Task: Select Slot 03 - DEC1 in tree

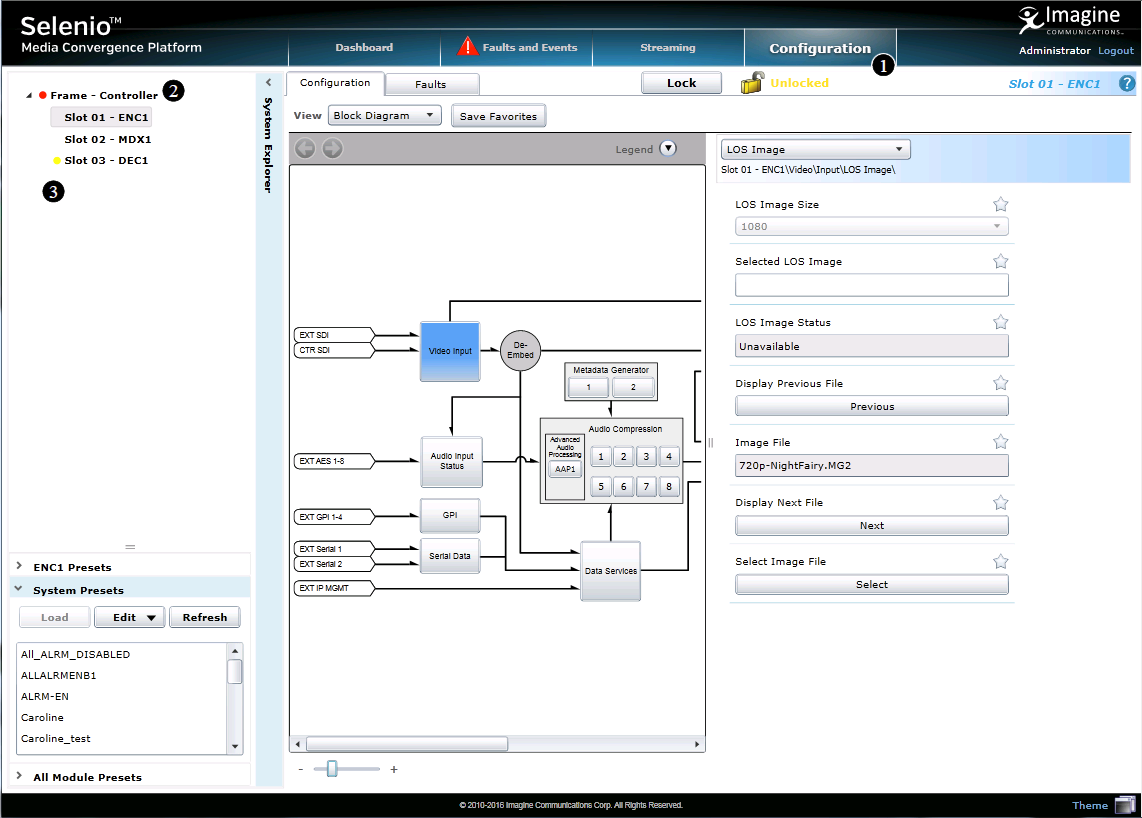Action: pyautogui.click(x=106, y=160)
